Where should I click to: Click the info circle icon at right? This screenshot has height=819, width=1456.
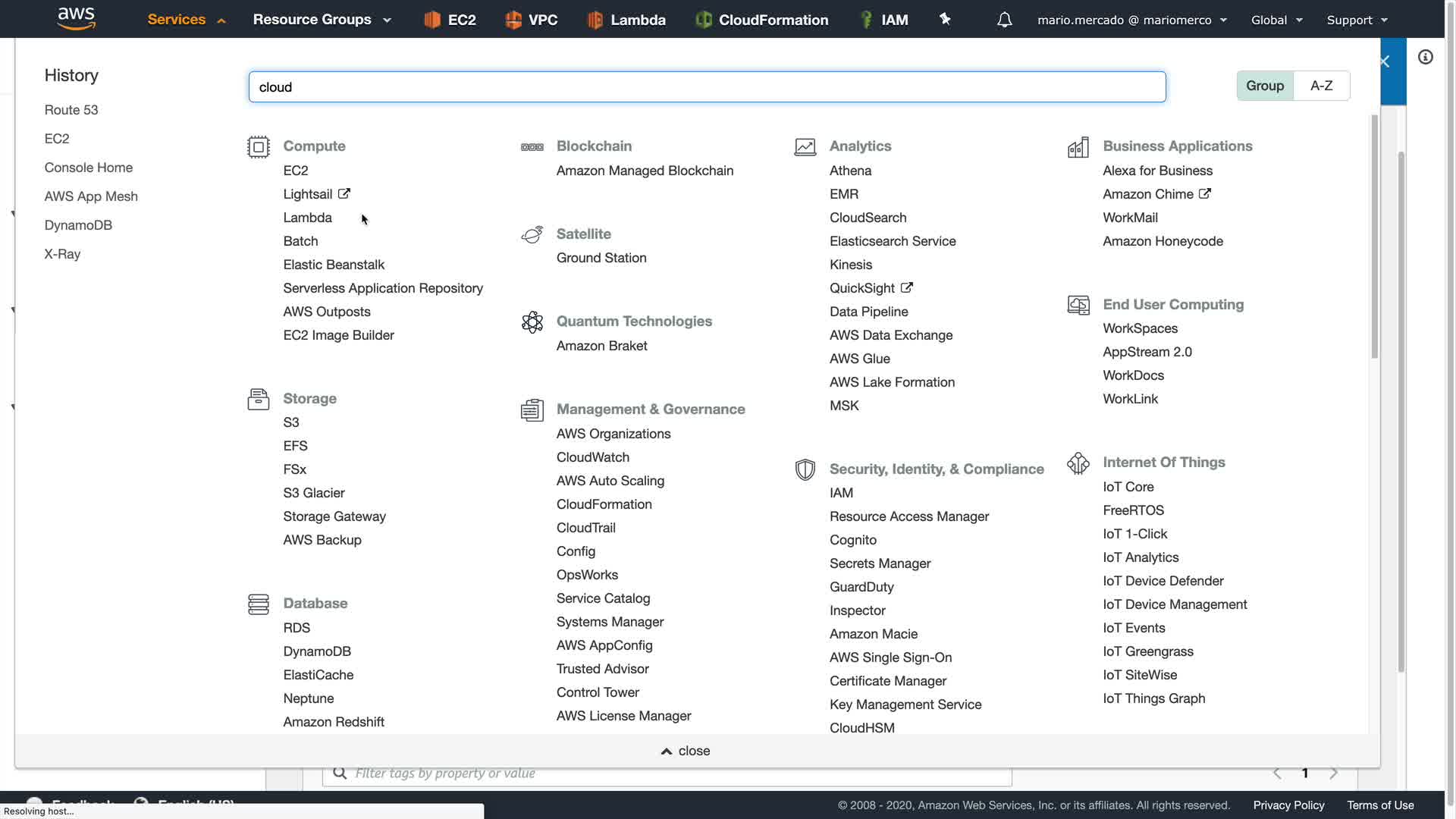[x=1426, y=57]
